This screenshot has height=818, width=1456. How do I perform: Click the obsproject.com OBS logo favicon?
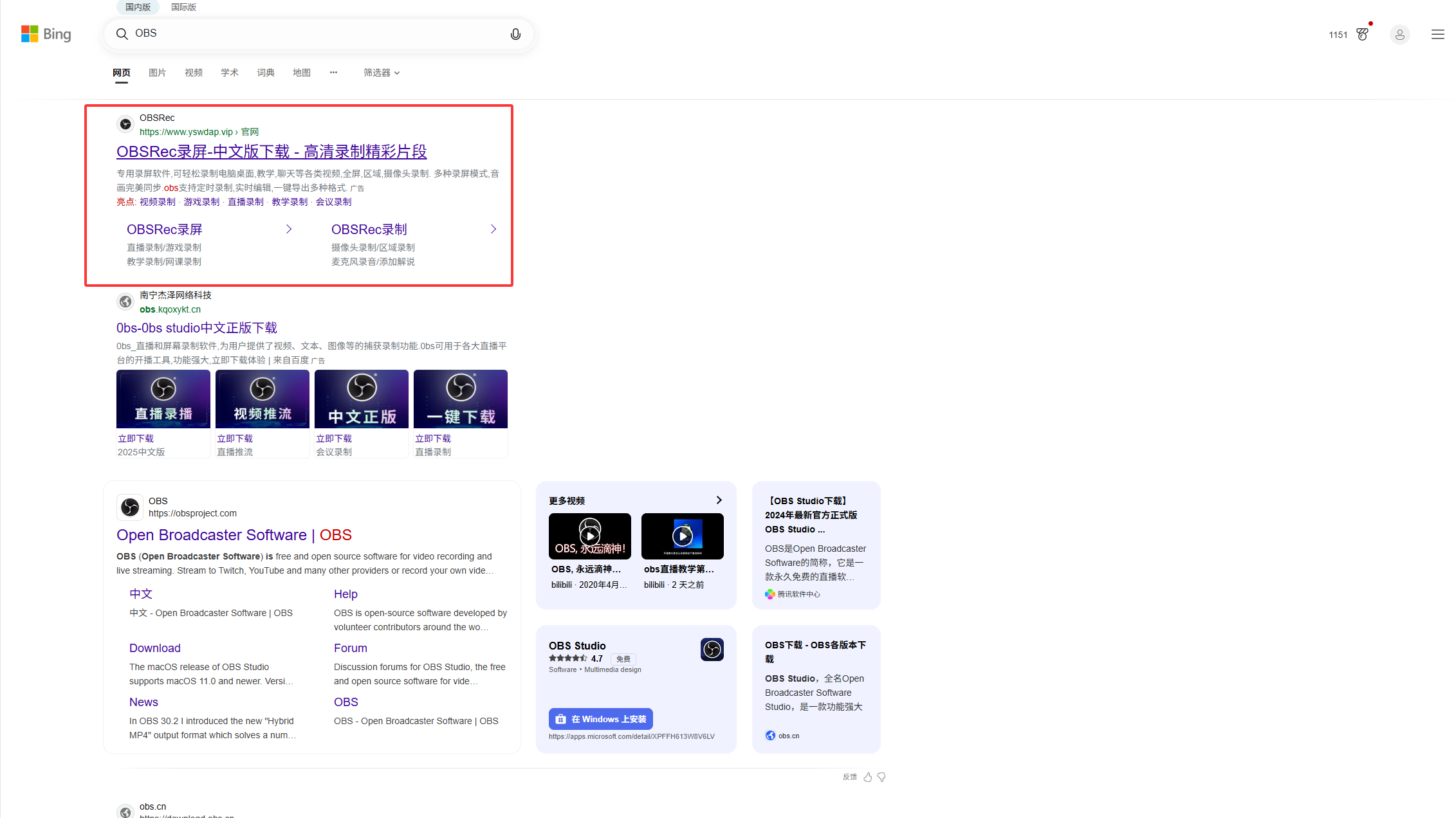[x=130, y=507]
